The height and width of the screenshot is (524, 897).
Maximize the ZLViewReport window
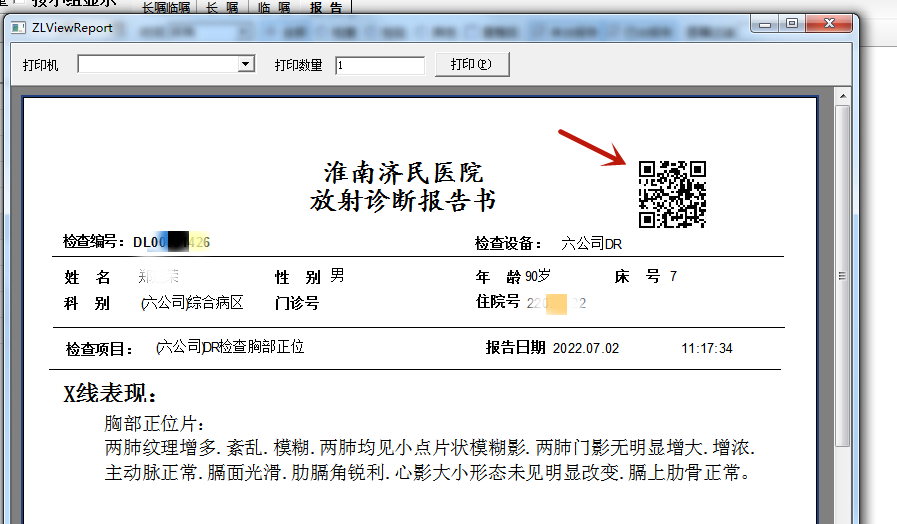[791, 23]
